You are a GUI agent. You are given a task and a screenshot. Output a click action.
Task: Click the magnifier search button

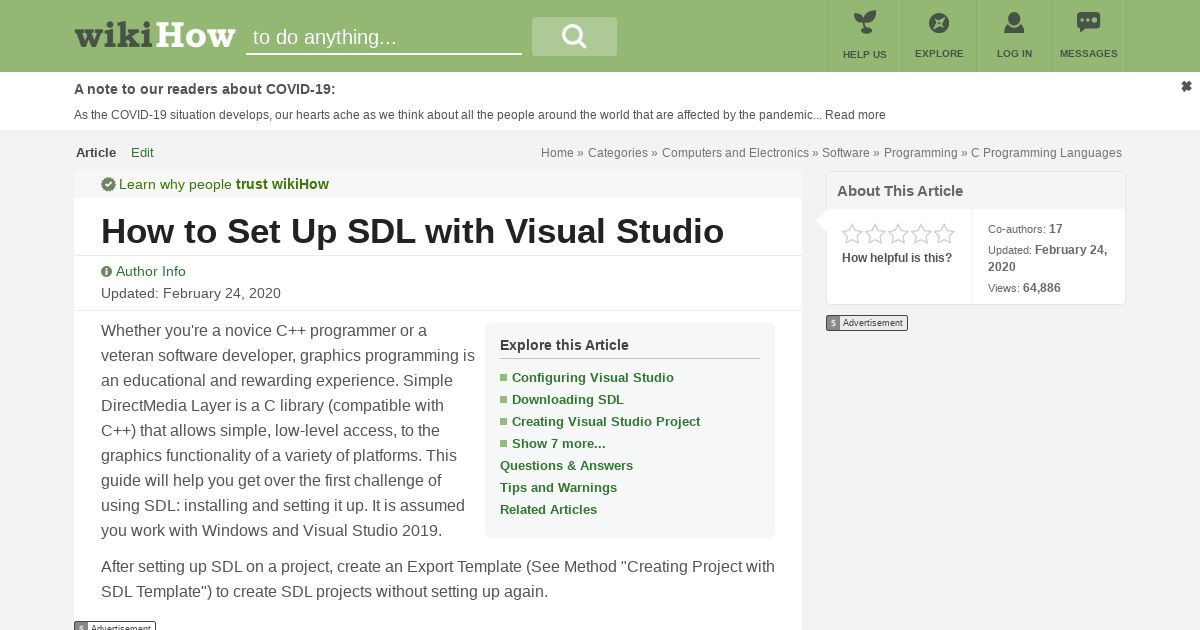coord(574,36)
